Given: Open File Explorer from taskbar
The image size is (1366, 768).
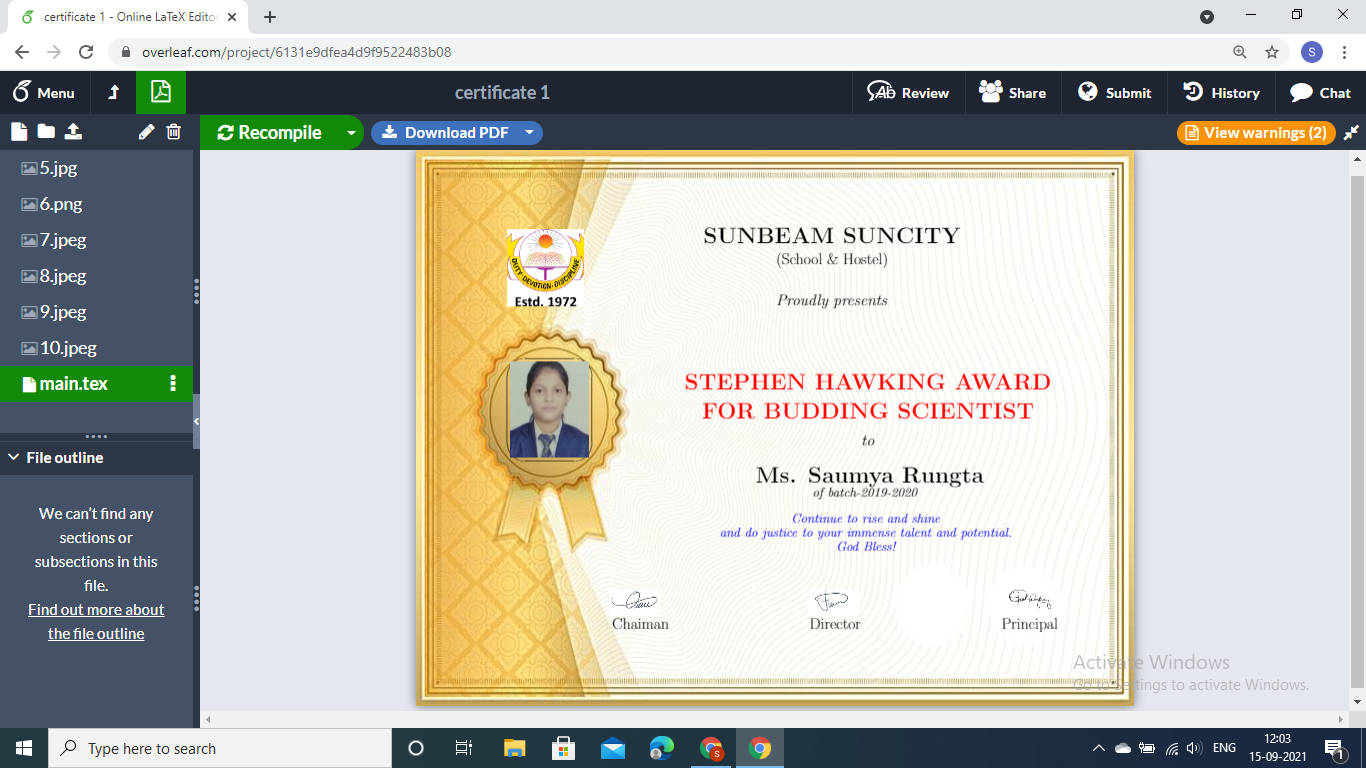Looking at the screenshot, I should click(x=514, y=748).
